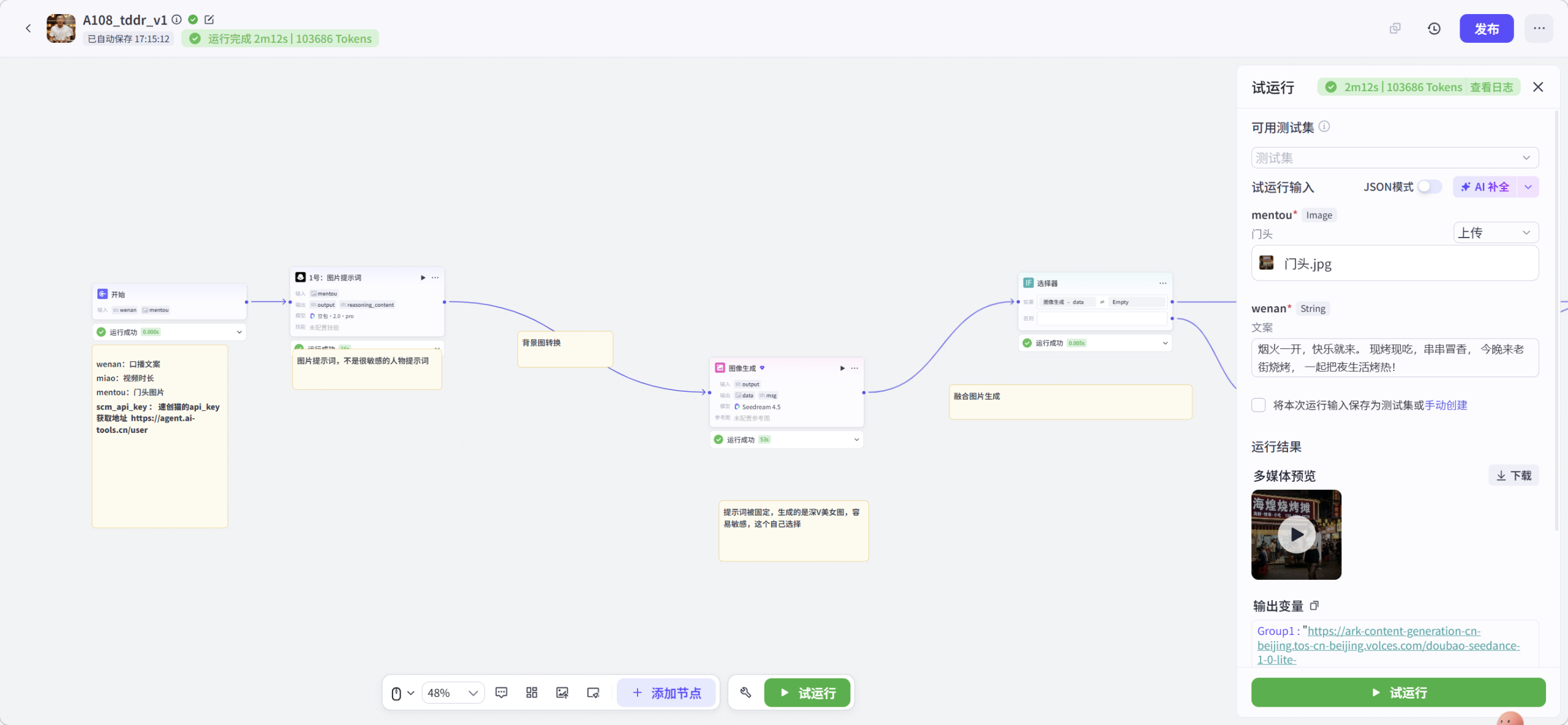Open the 48% zoom level dropdown
1568x725 pixels.
tap(453, 693)
